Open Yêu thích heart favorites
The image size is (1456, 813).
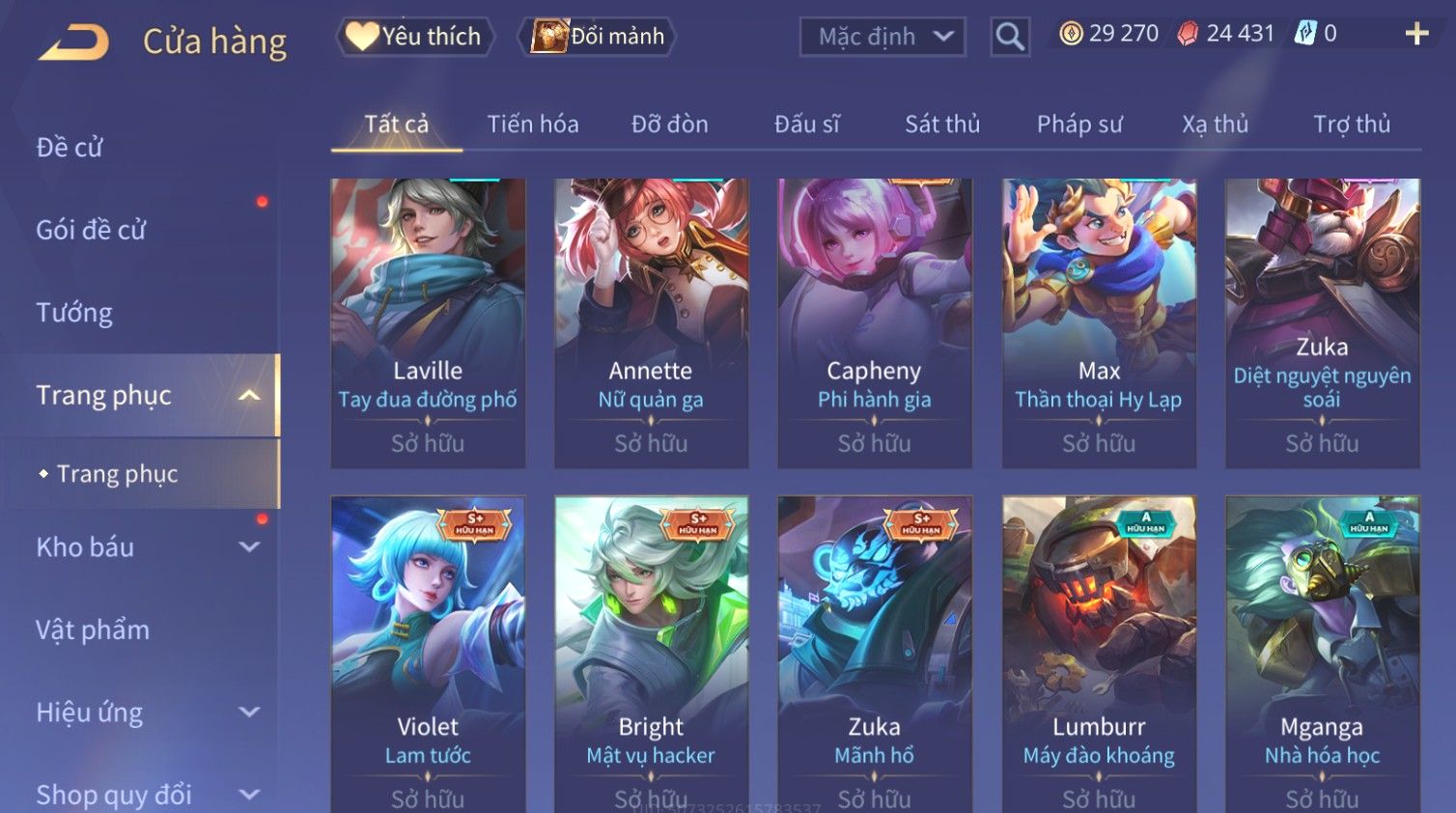(415, 37)
